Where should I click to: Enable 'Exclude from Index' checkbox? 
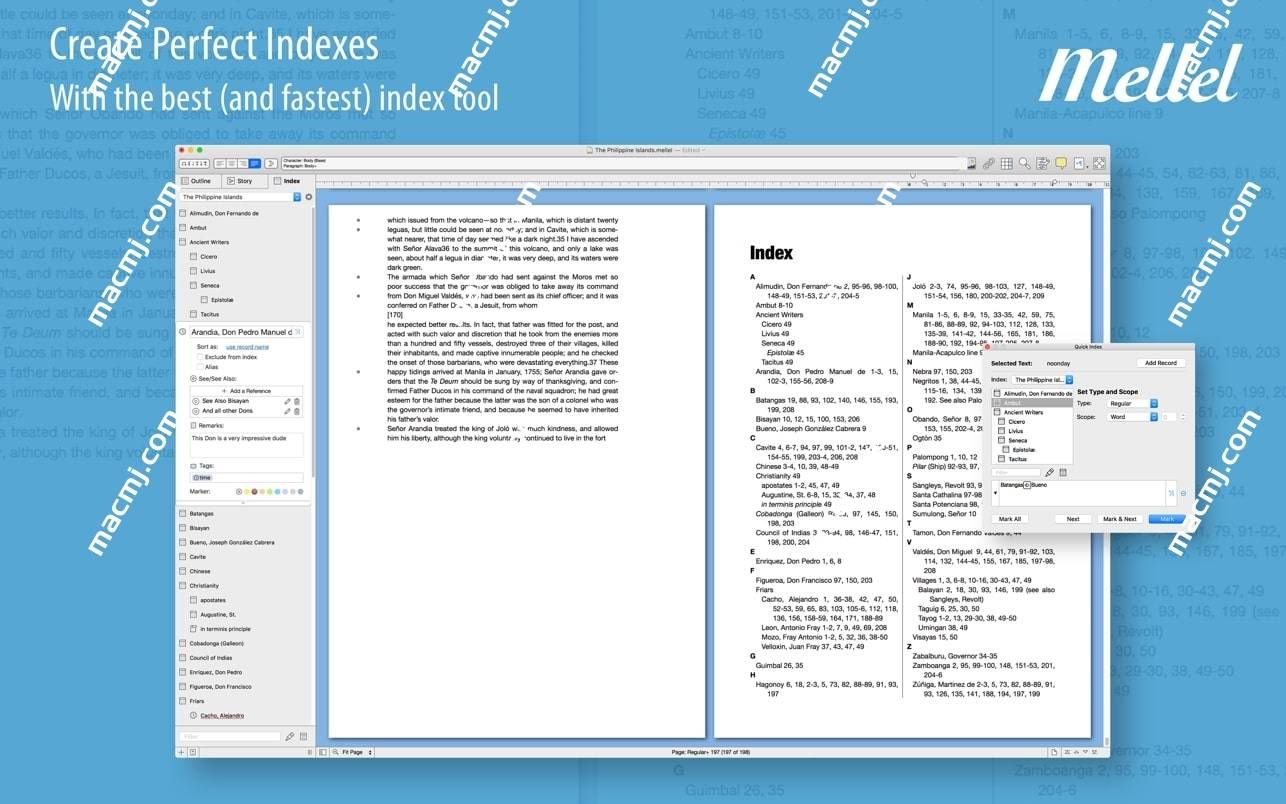point(200,357)
